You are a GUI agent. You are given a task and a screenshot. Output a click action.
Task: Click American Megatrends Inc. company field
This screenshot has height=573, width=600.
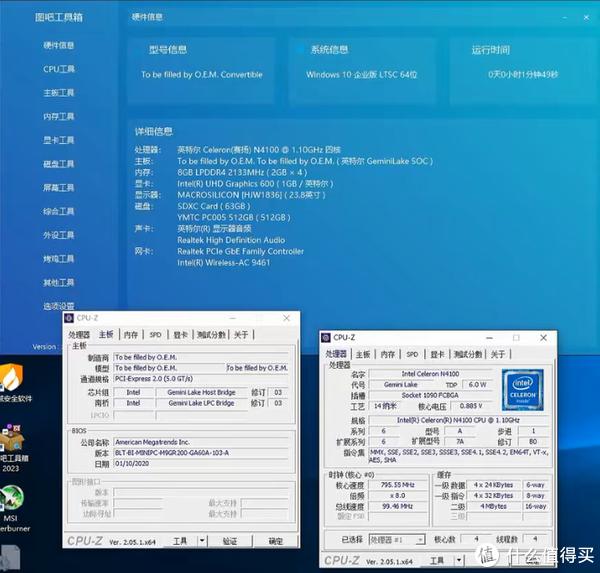tap(201, 442)
